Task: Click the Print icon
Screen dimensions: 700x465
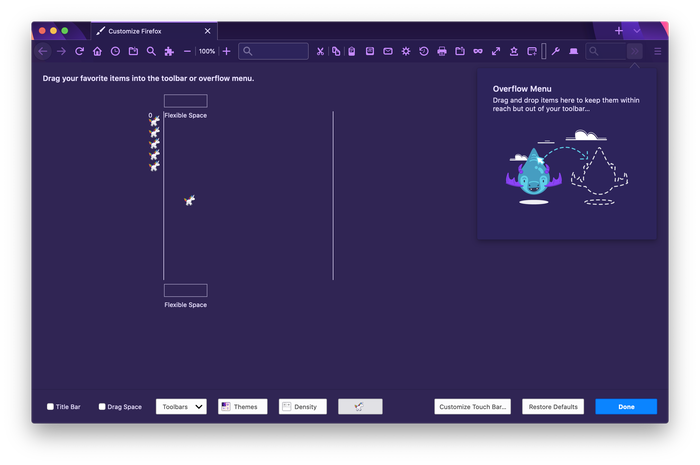Action: [x=442, y=51]
